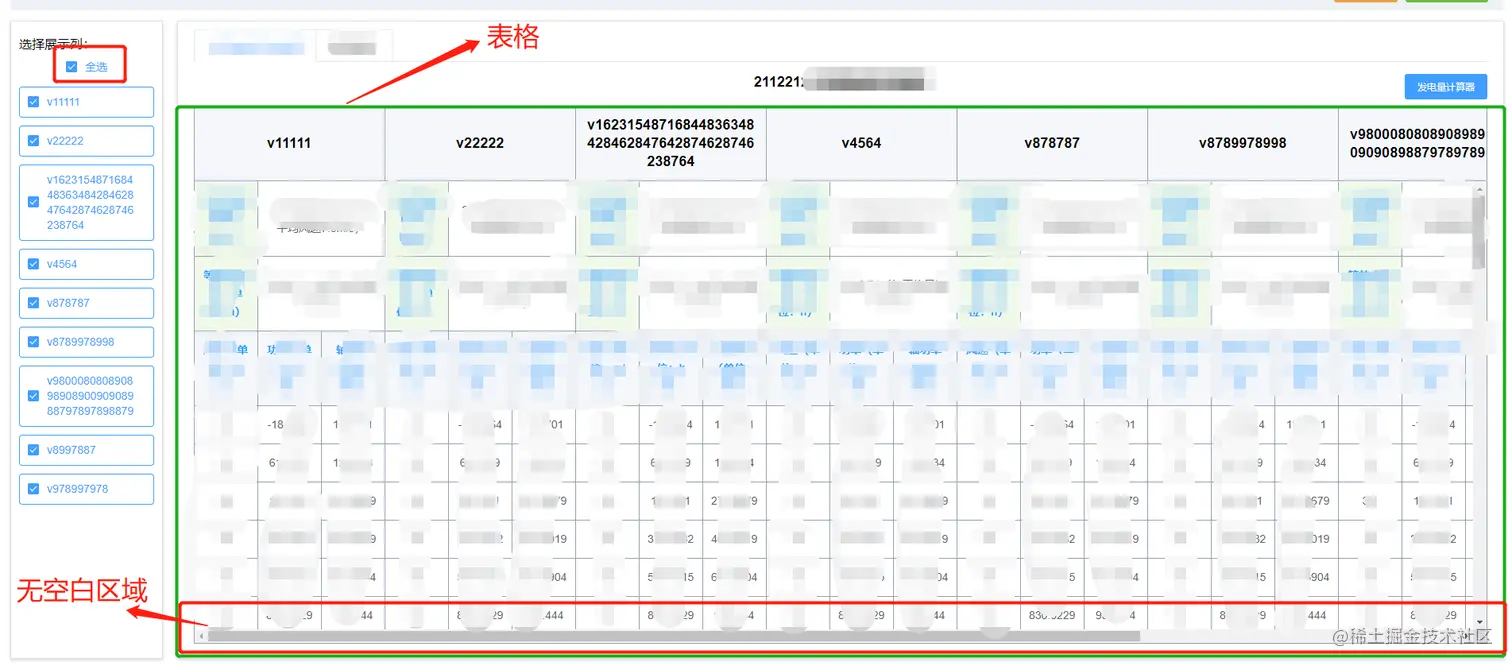Click the v11111 table column header

click(289, 143)
